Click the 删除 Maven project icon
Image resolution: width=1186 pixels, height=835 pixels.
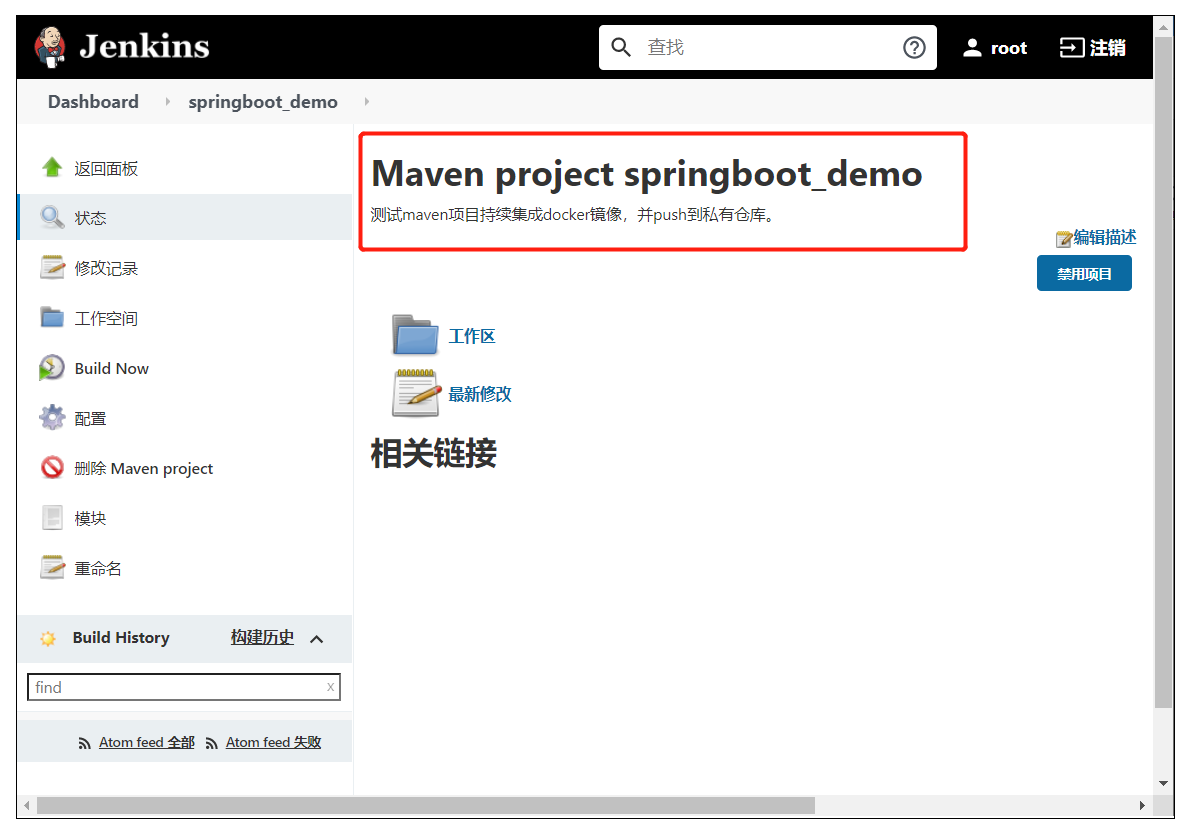coord(52,467)
